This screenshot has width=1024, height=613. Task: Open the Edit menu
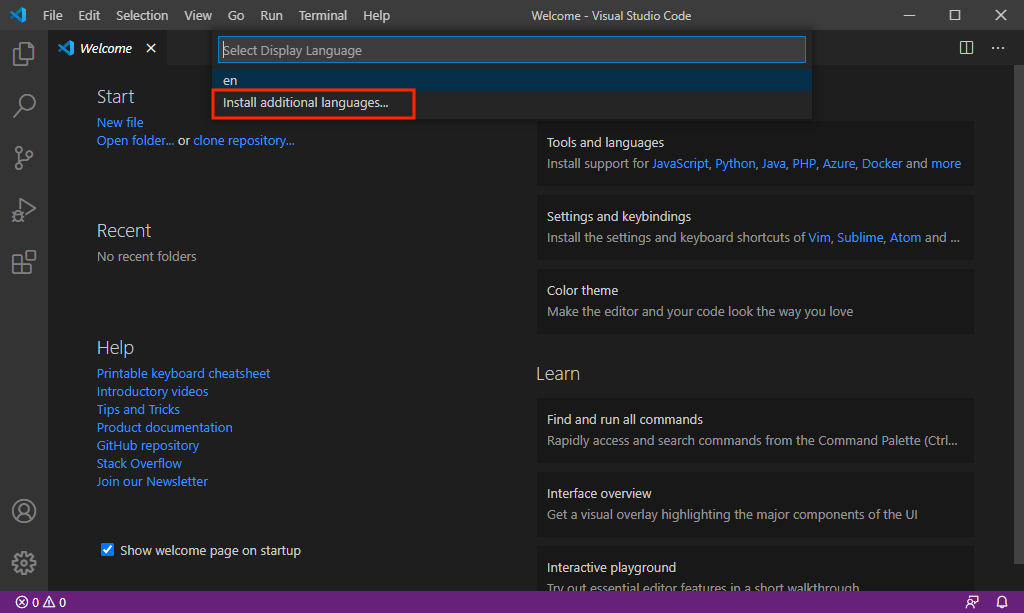coord(89,15)
